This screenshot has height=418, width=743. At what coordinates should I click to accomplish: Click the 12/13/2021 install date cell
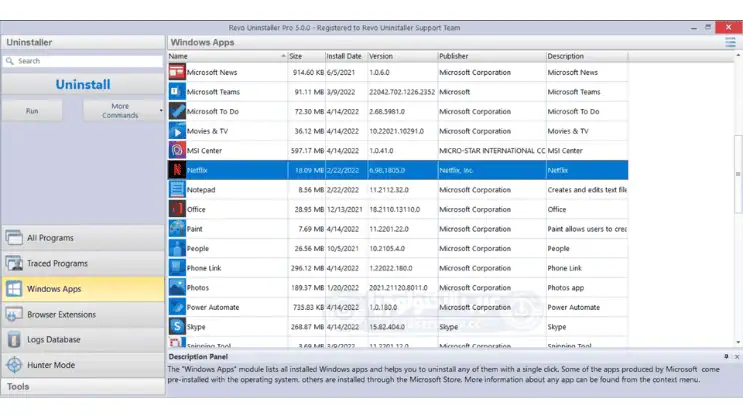click(344, 209)
